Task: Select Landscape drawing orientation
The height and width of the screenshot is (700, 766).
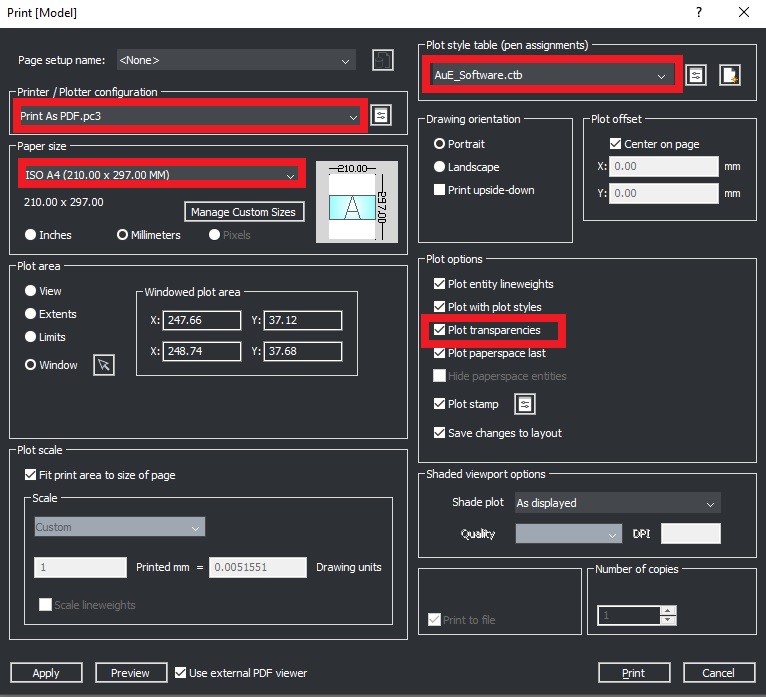Action: [439, 167]
